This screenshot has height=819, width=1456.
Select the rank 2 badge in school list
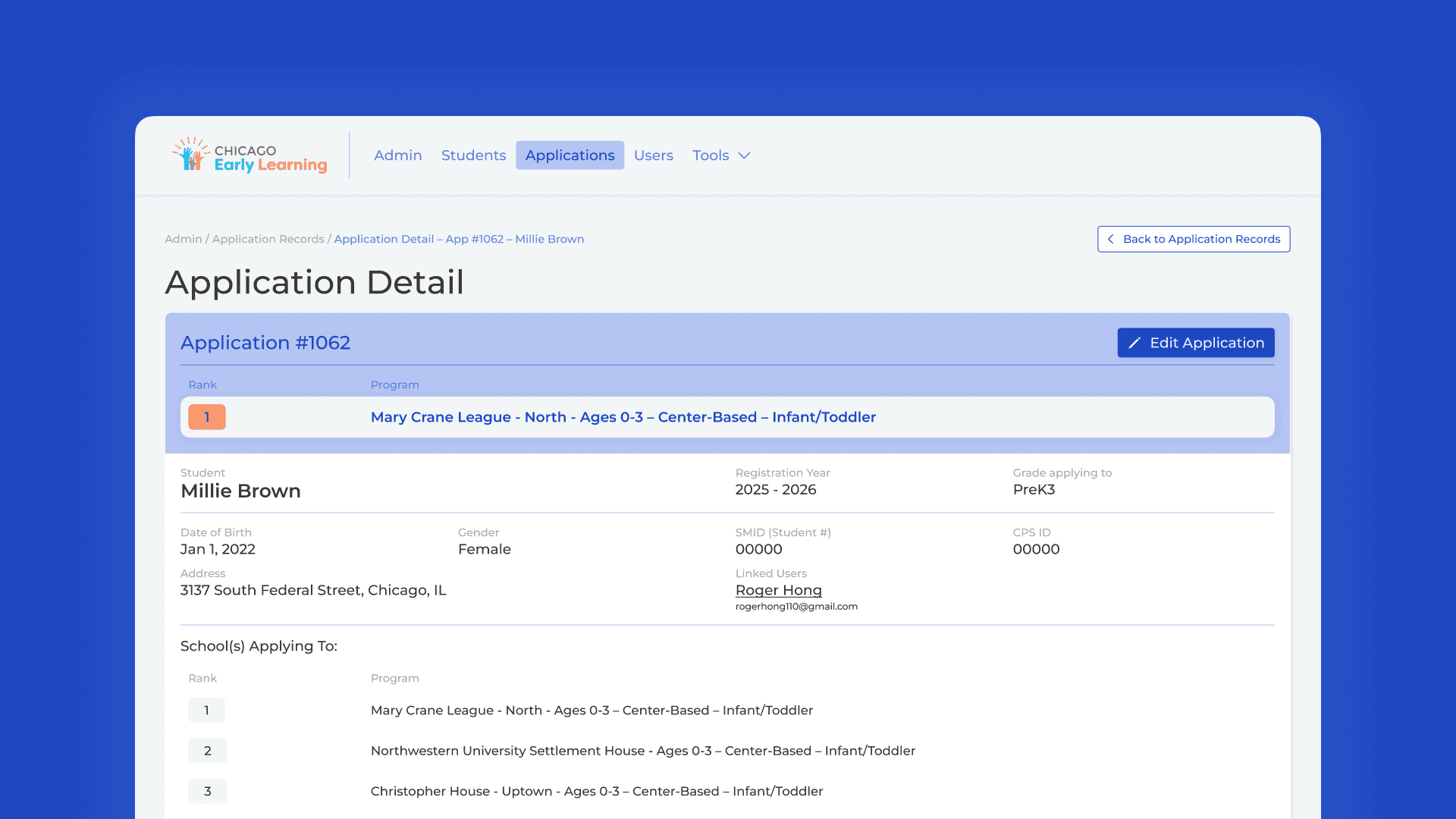pyautogui.click(x=207, y=751)
